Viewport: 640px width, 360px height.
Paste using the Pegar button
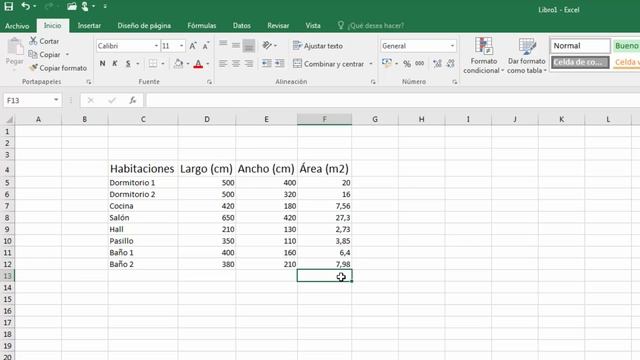15,51
